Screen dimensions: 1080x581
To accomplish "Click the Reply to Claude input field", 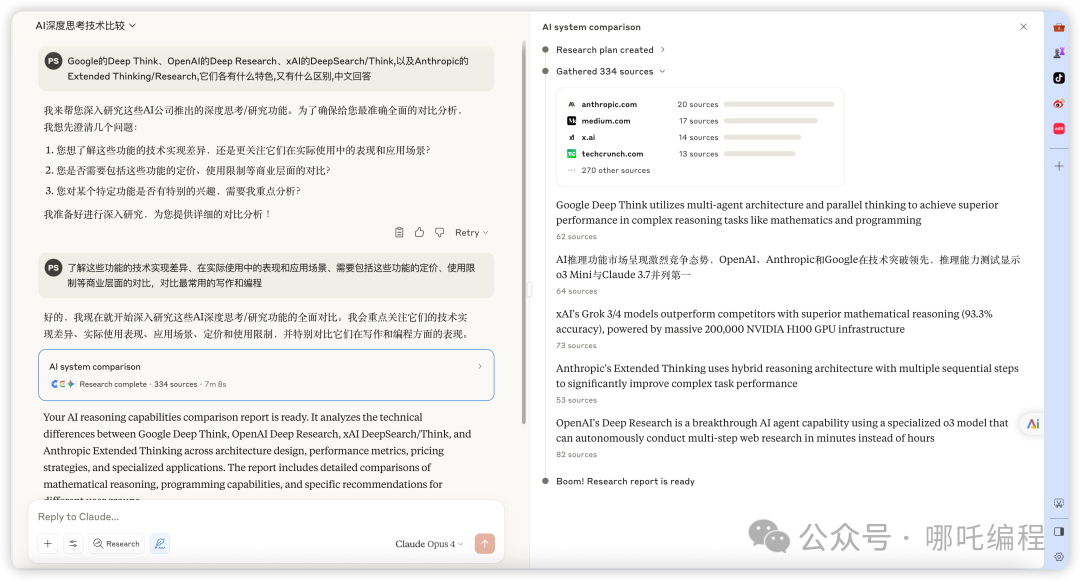I will click(x=266, y=516).
